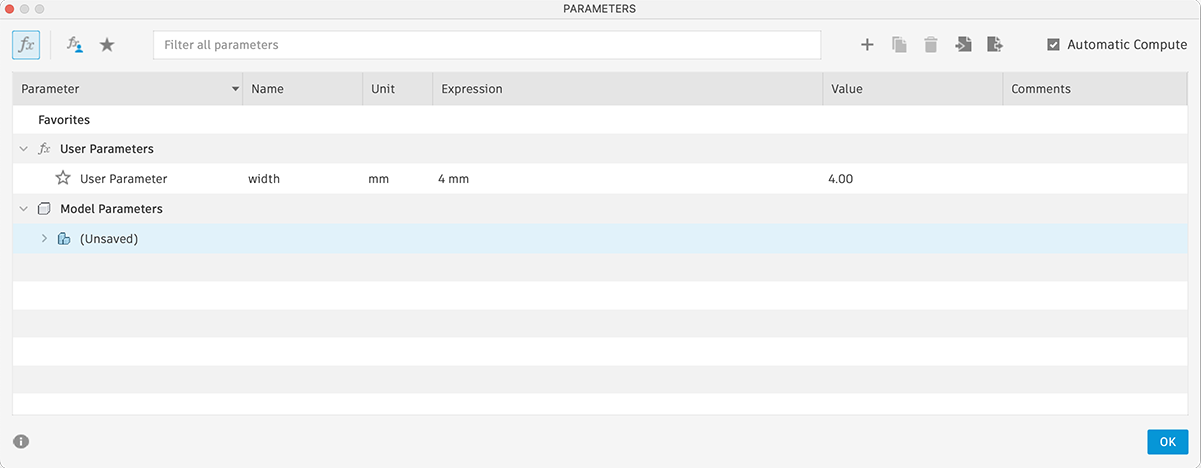Select the (Unsaved) row label

coord(109,239)
